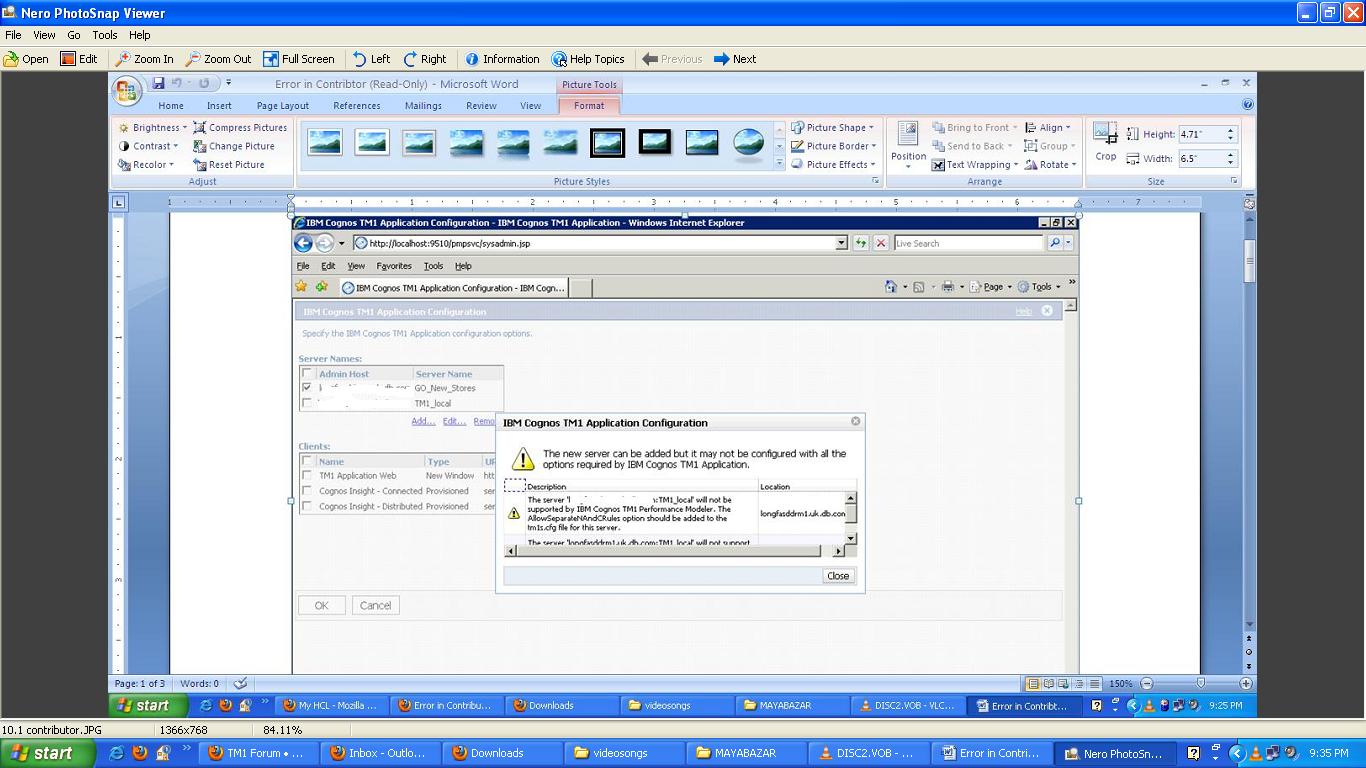Open the Help menu
This screenshot has width=1366, height=768.
click(139, 34)
